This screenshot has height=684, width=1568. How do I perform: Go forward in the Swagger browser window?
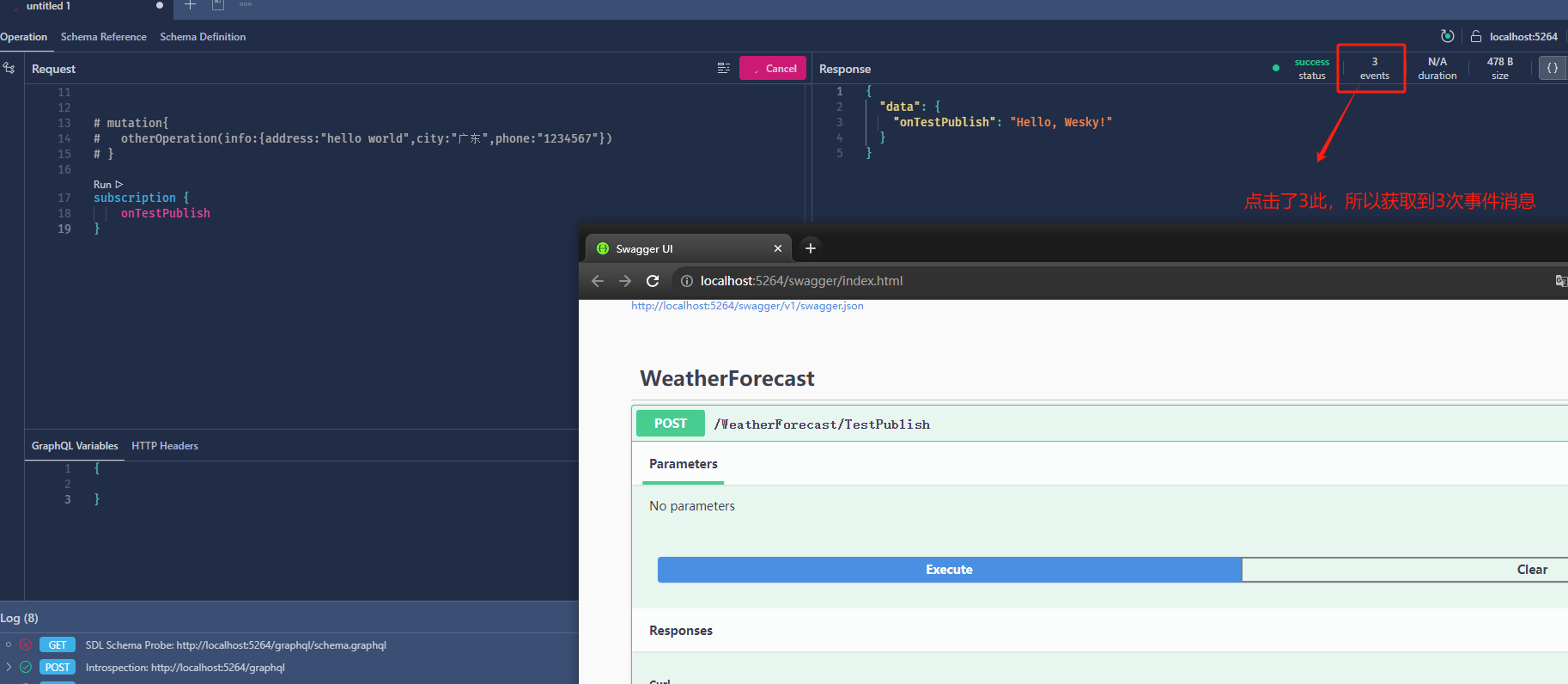(x=625, y=281)
